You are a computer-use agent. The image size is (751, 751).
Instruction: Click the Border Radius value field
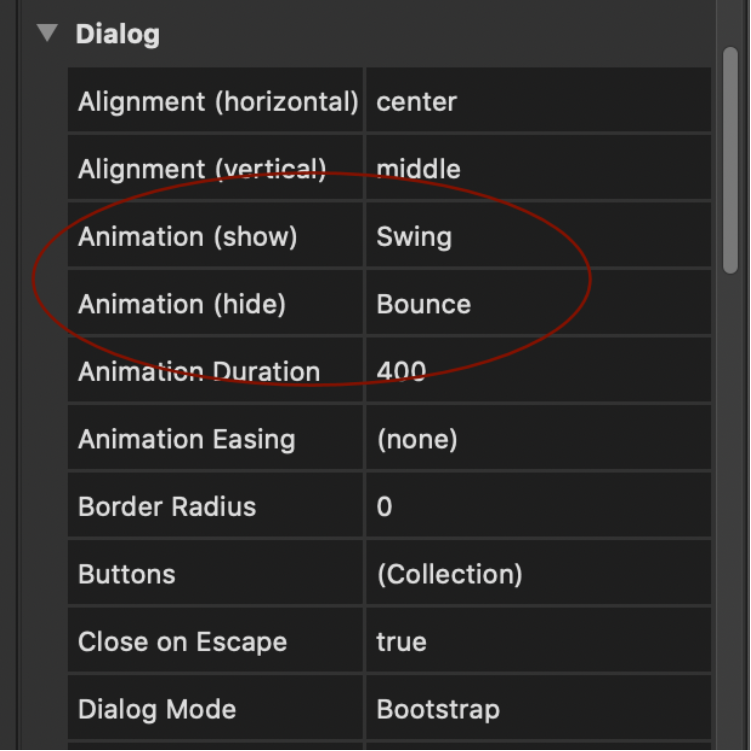(538, 506)
